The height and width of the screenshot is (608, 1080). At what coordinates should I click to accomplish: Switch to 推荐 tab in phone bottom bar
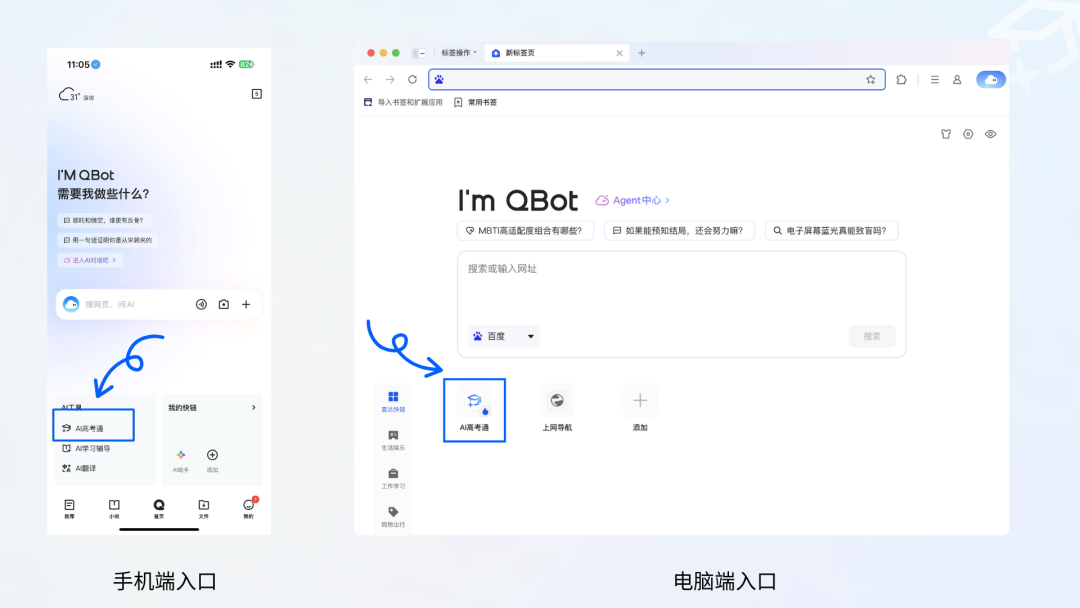pos(70,509)
